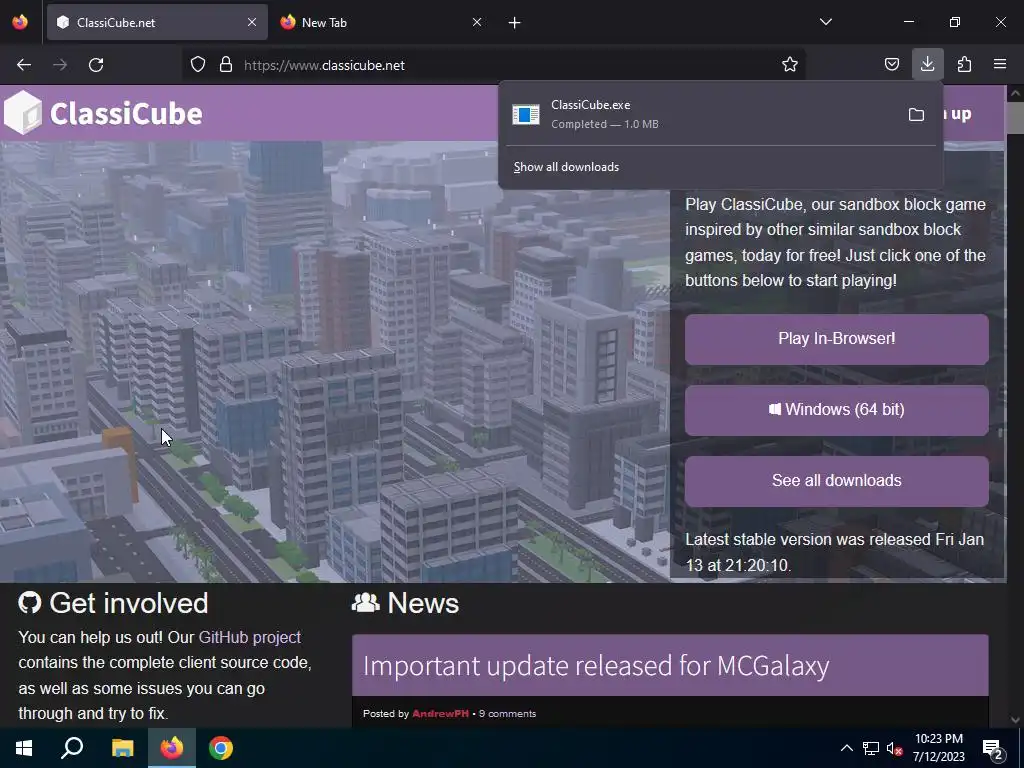Open a new tab with plus button
This screenshot has height=768, width=1024.
point(515,23)
